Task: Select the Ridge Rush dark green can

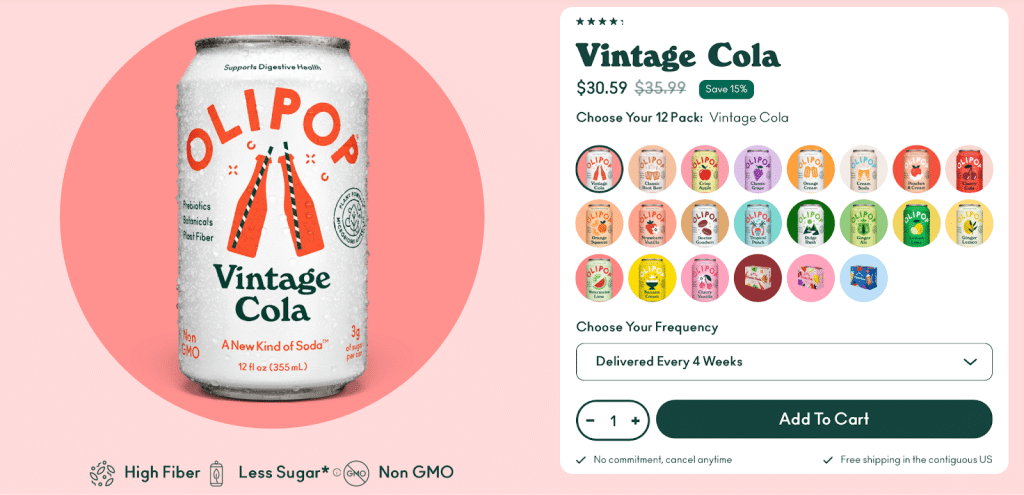Action: (811, 224)
